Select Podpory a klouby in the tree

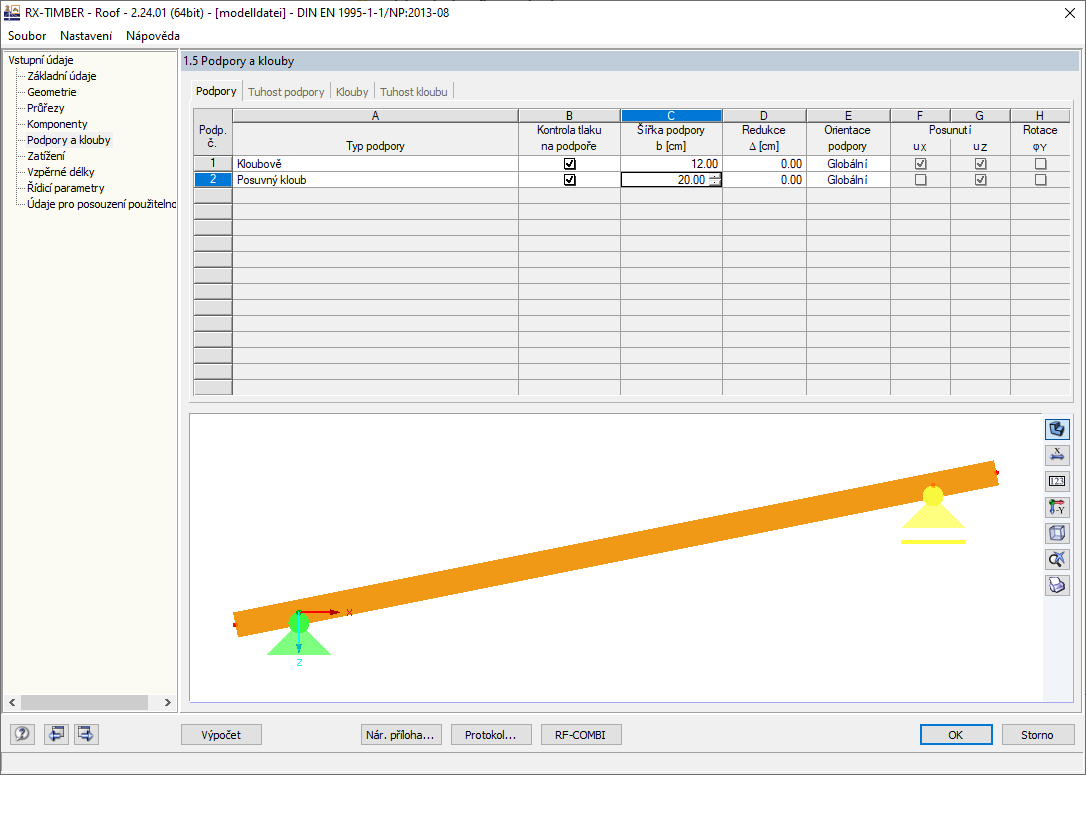pos(69,140)
